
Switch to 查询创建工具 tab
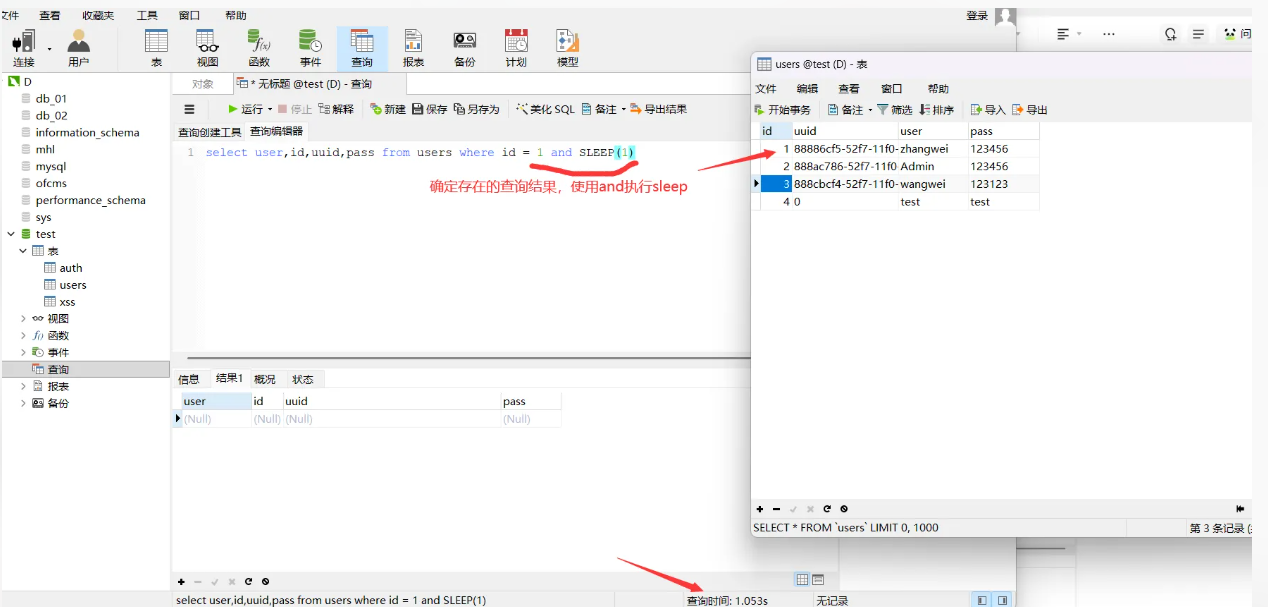point(210,132)
